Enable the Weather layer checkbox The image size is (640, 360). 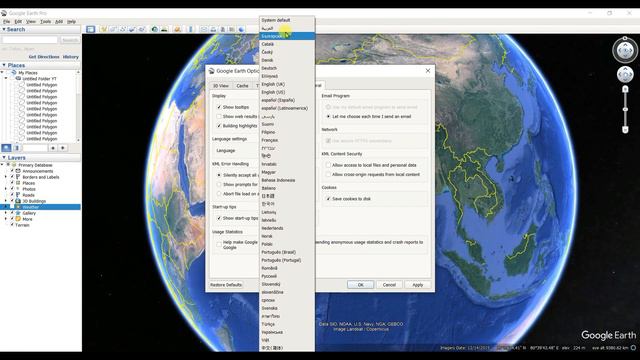coord(12,207)
